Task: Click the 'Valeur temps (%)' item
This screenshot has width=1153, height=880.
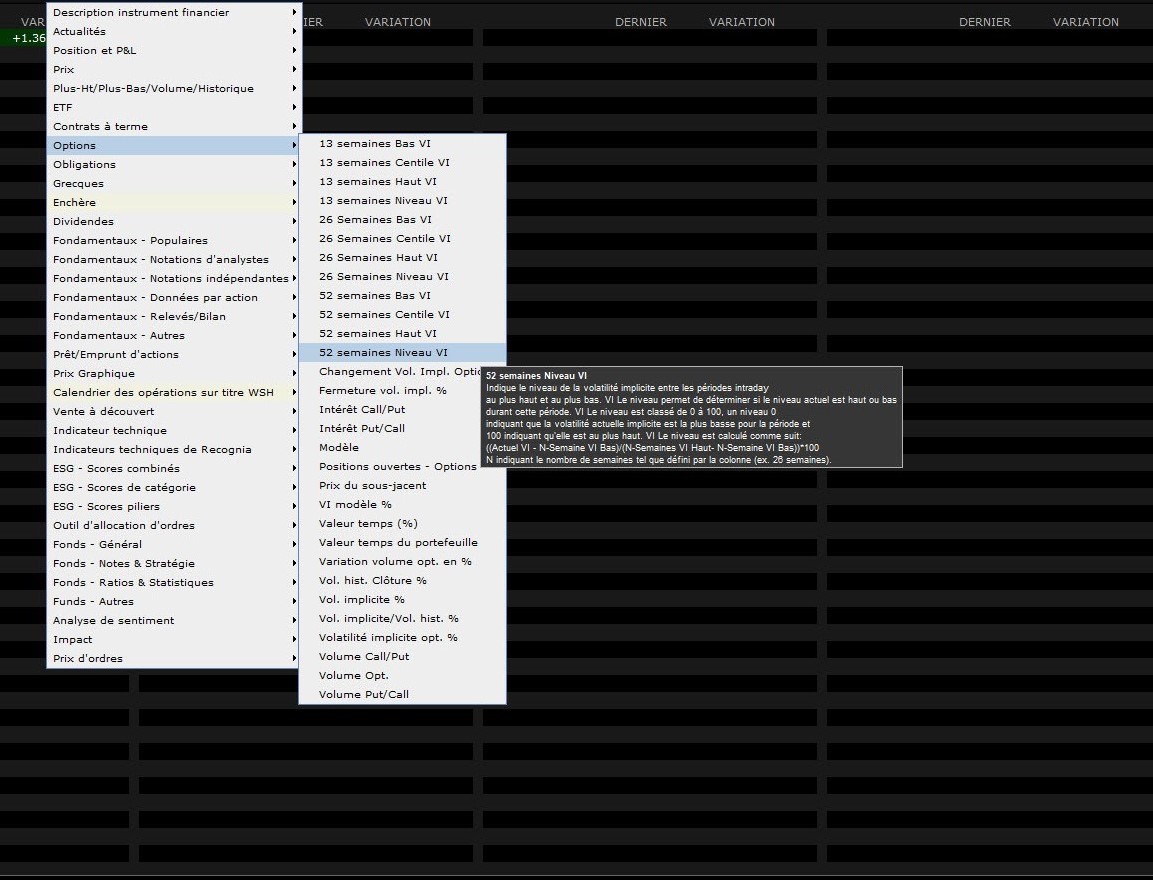Action: click(x=368, y=523)
